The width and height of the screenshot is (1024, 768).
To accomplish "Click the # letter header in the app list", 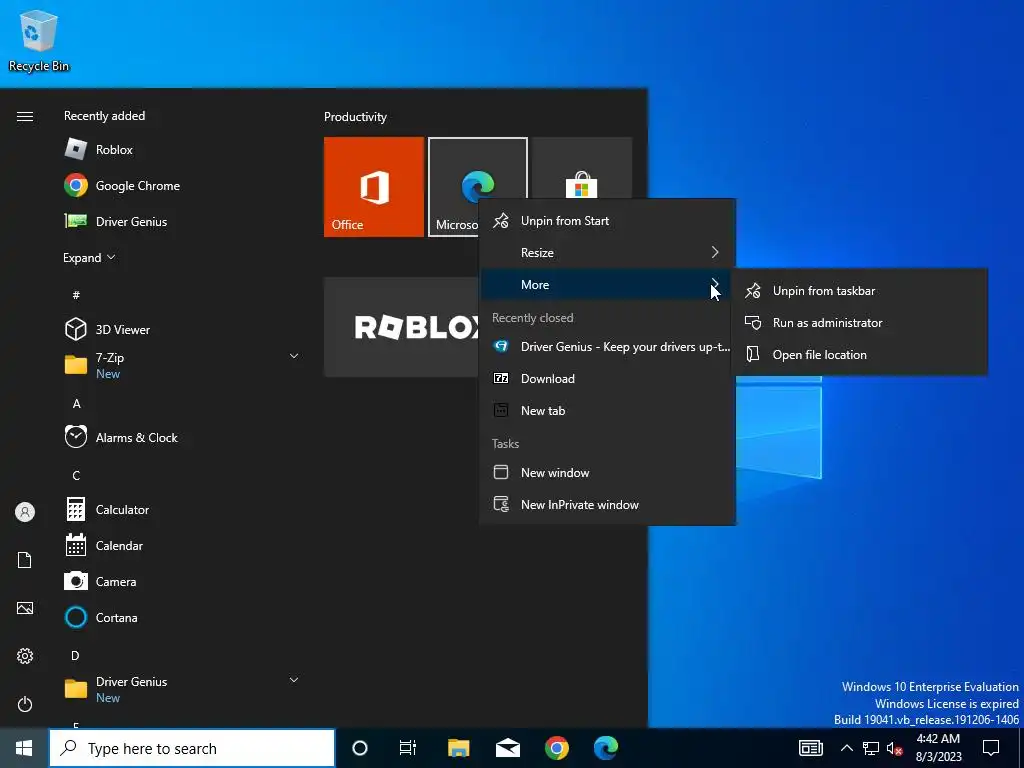I will [76, 295].
